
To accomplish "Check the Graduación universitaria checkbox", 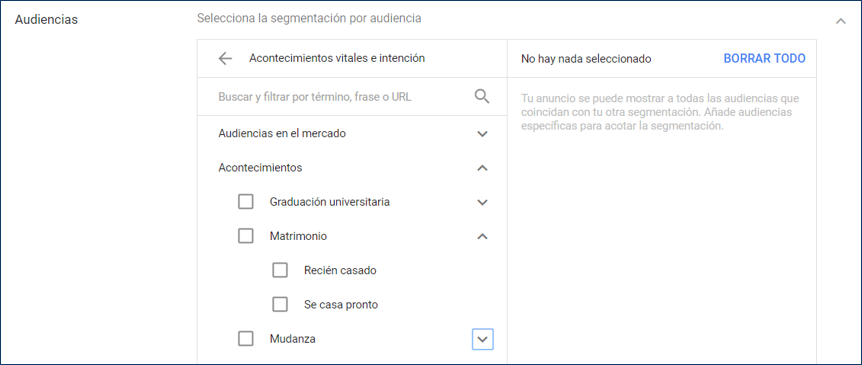I will tap(246, 202).
